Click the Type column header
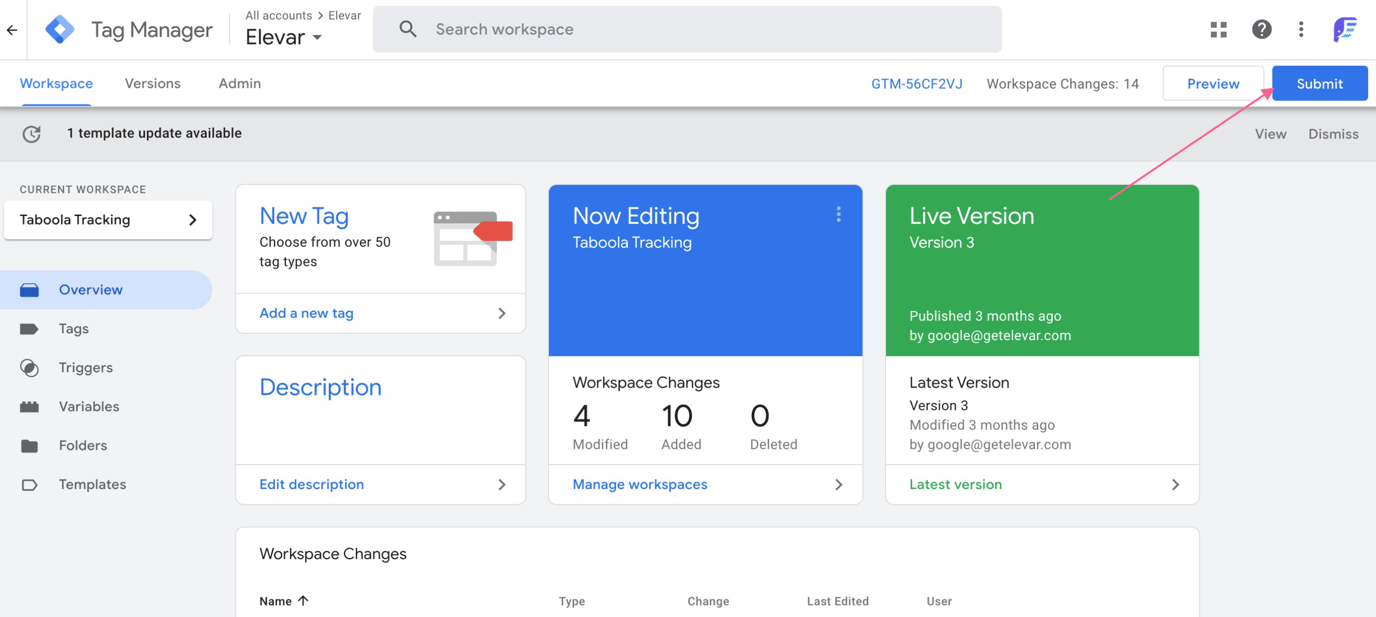 click(572, 601)
